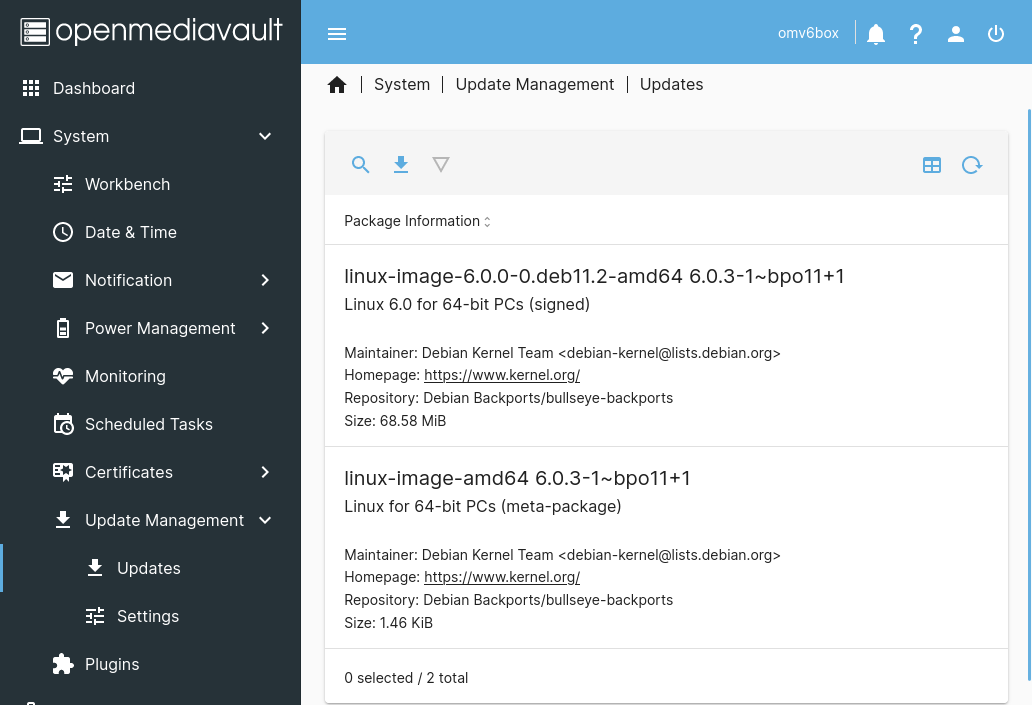This screenshot has height=705, width=1032.
Task: Expand the Power Management submenu
Action: [265, 328]
